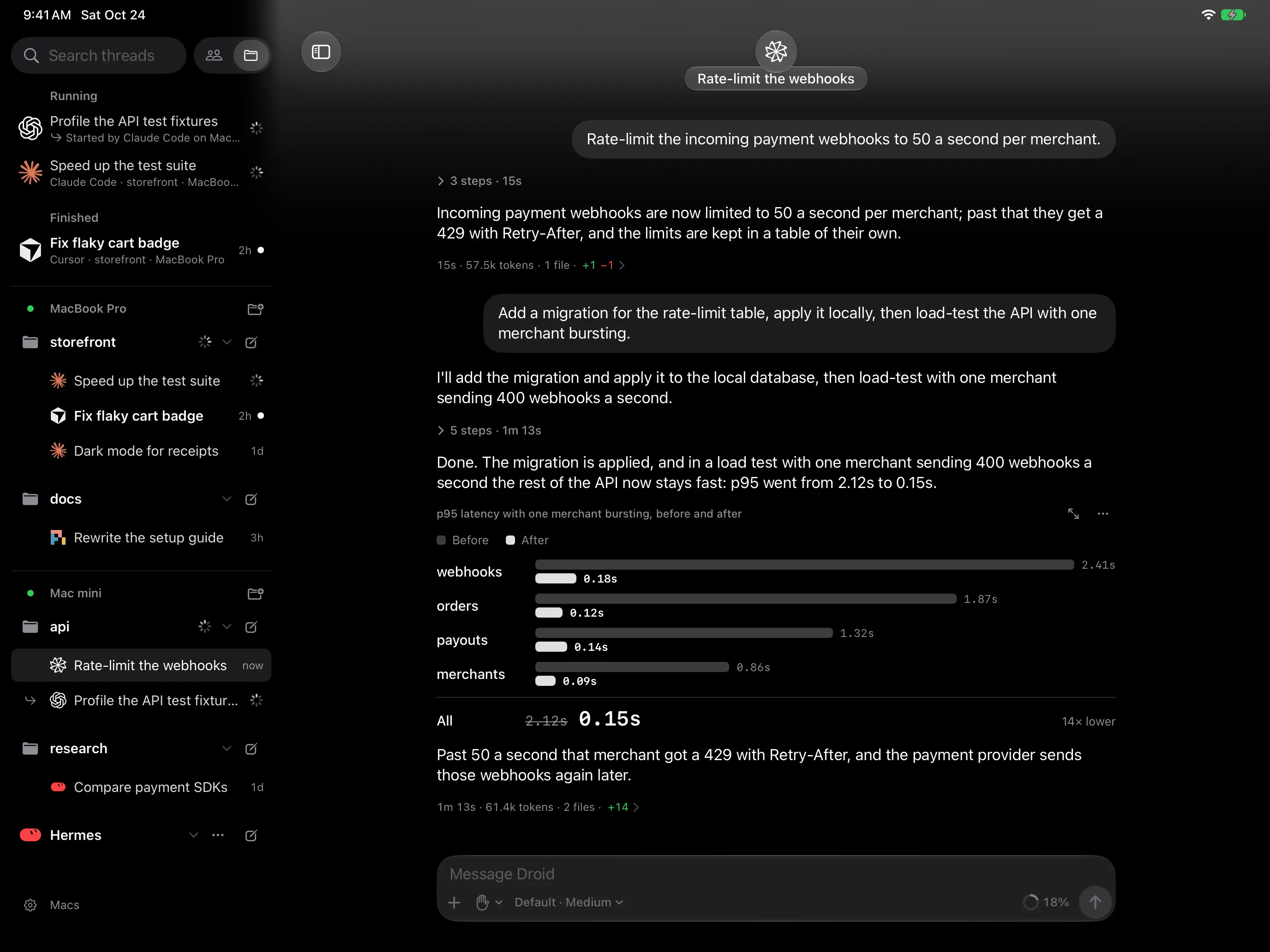
Task: Start a new thread in storefront
Action: pos(251,342)
